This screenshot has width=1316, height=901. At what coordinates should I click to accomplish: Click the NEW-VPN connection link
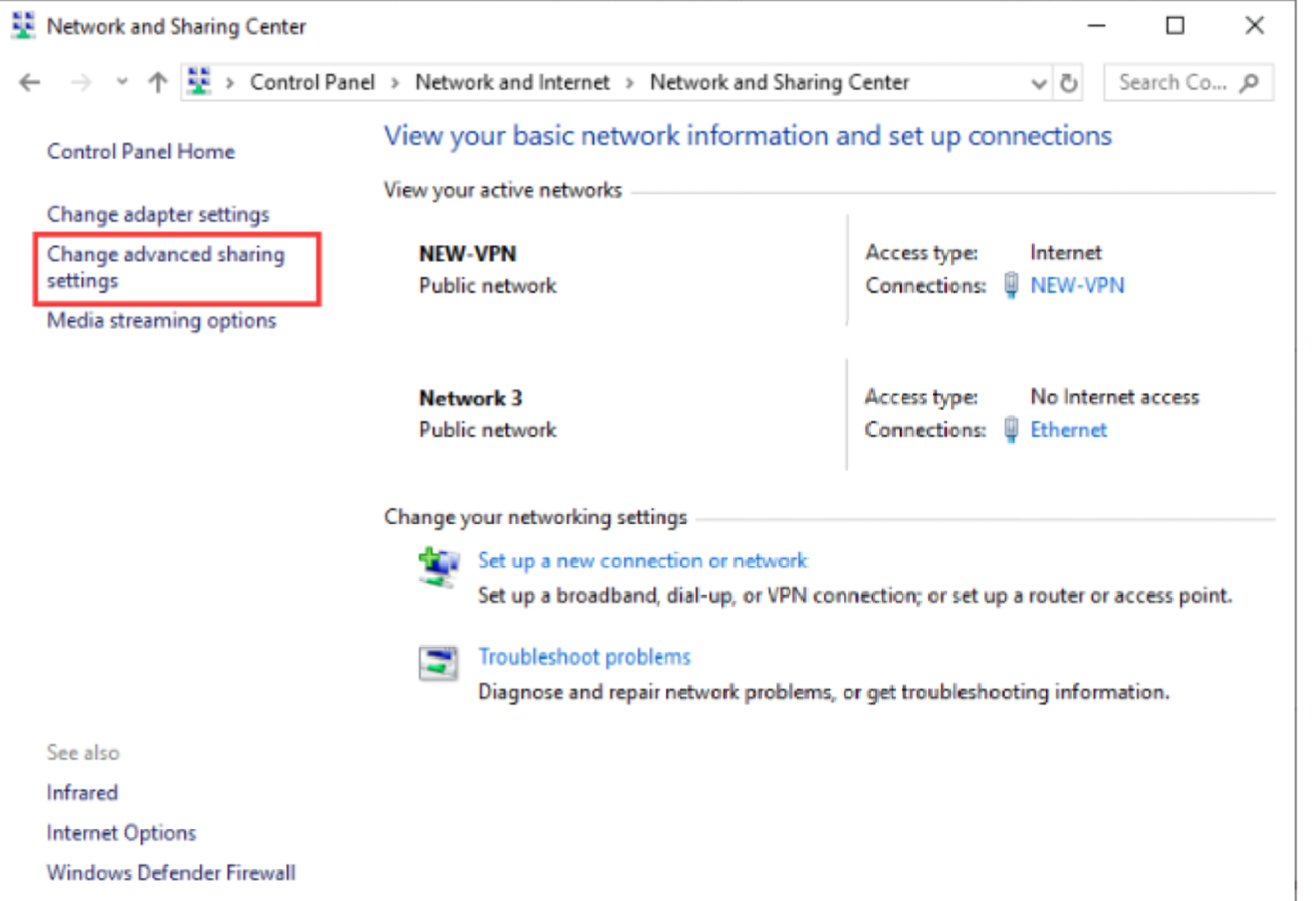point(1077,285)
